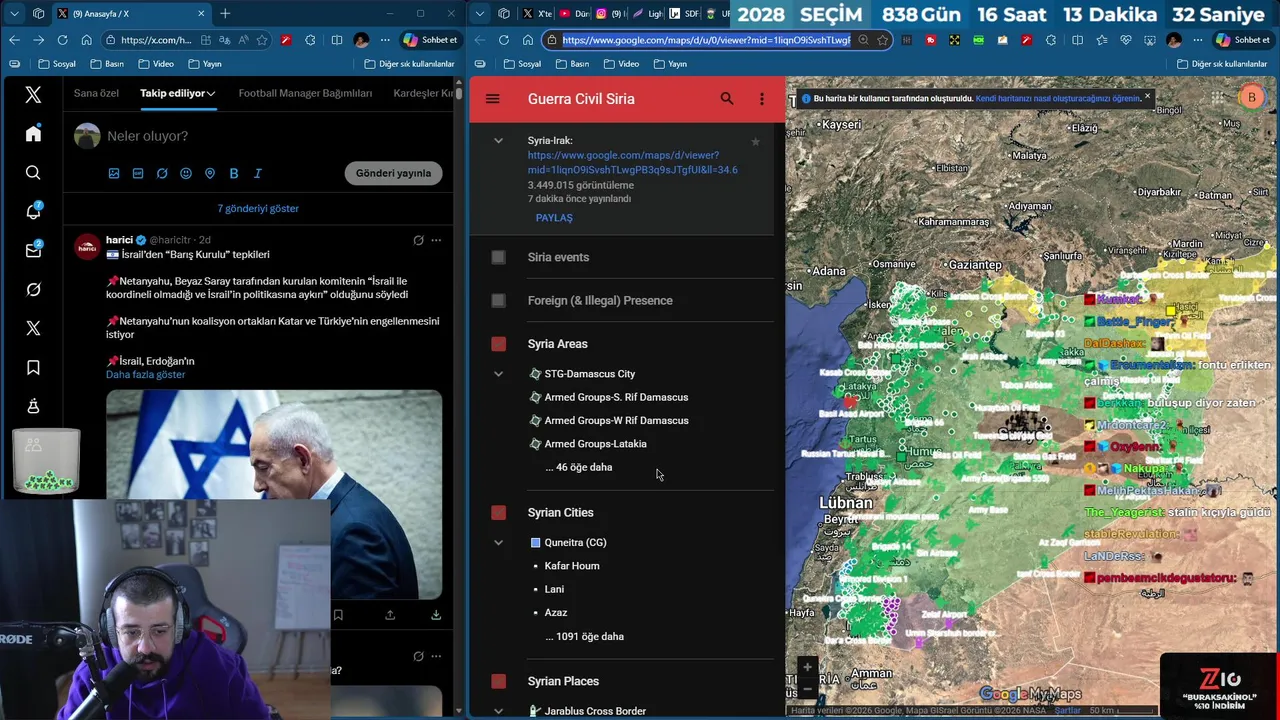The image size is (1280, 720).
Task: Open tab list dropdown in left browser
Action: pos(14,13)
